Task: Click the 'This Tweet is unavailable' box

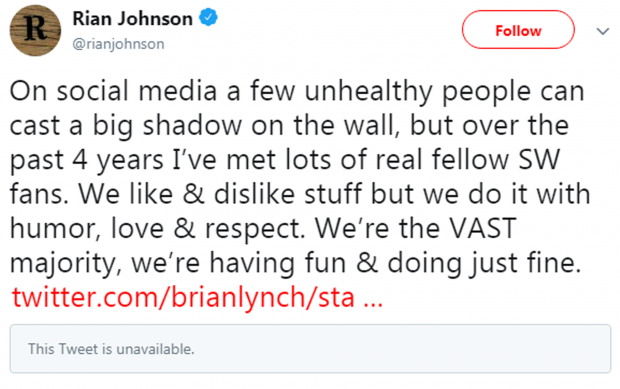Action: click(x=310, y=349)
